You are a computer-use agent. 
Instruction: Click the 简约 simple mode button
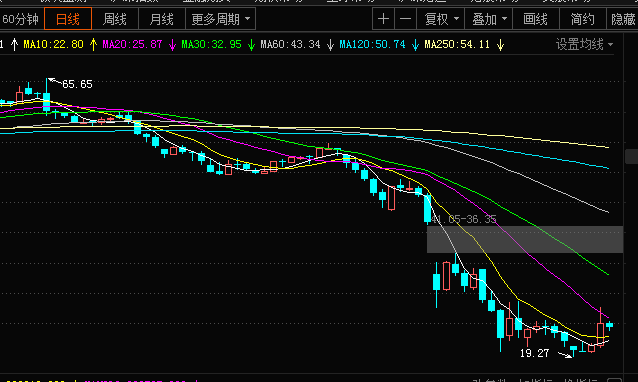[x=582, y=19]
